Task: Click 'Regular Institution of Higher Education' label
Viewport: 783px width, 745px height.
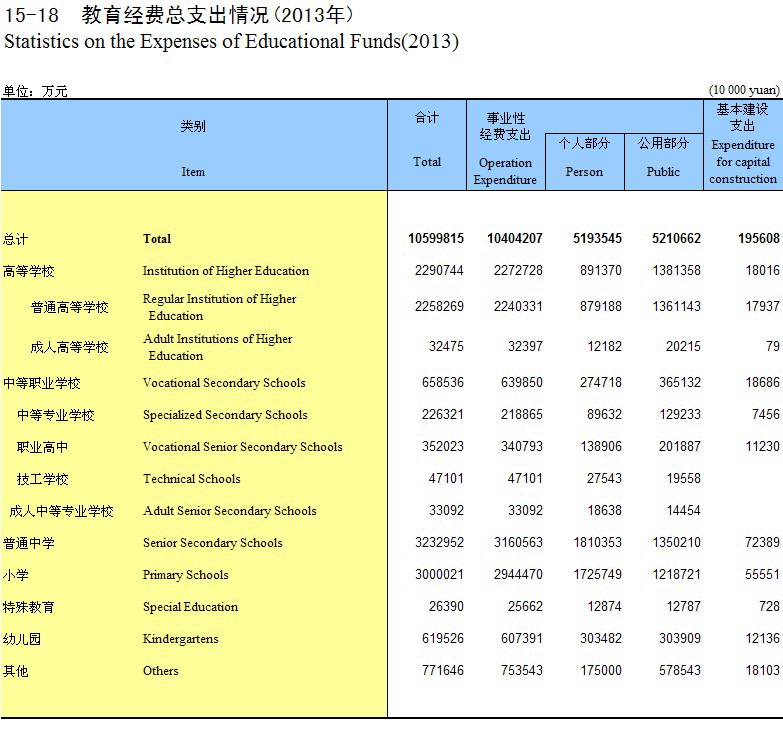Action: pyautogui.click(x=219, y=307)
